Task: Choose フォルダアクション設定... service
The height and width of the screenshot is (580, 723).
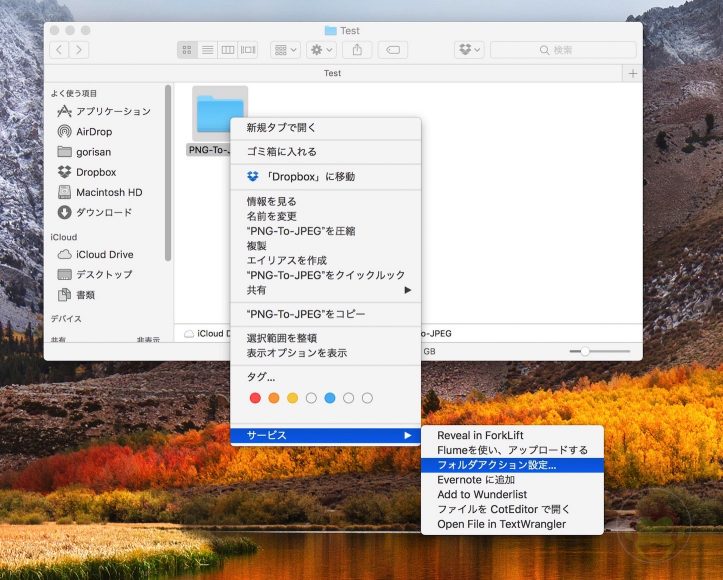Action: coord(512,465)
